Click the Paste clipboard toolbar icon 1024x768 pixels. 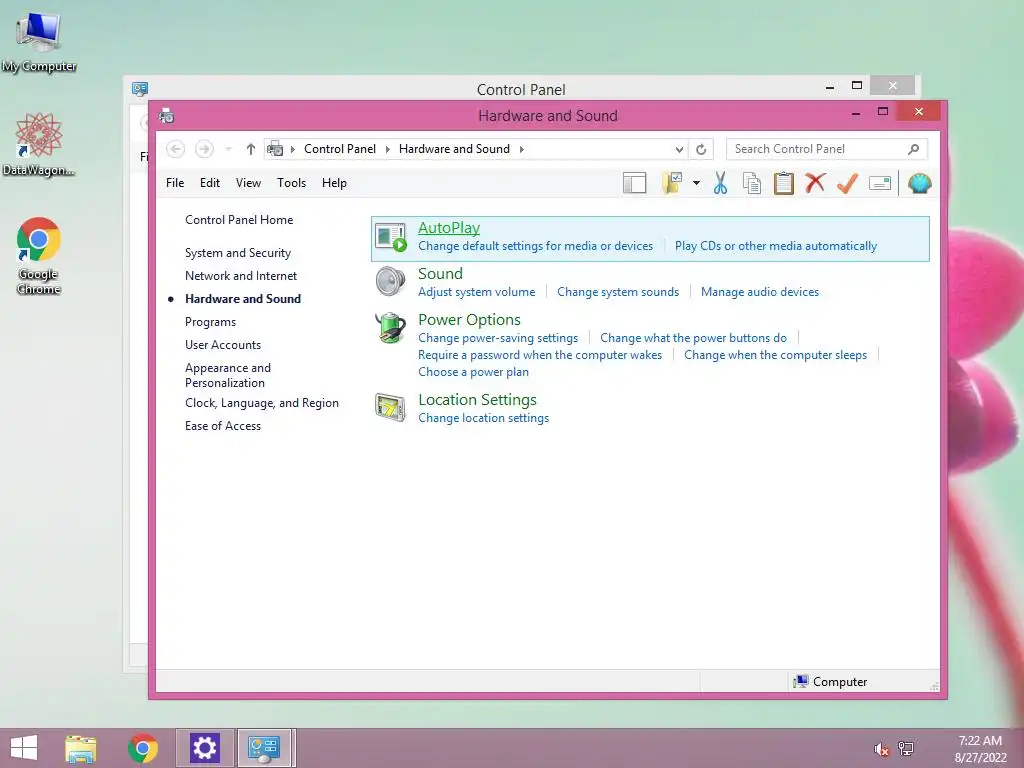(x=784, y=184)
